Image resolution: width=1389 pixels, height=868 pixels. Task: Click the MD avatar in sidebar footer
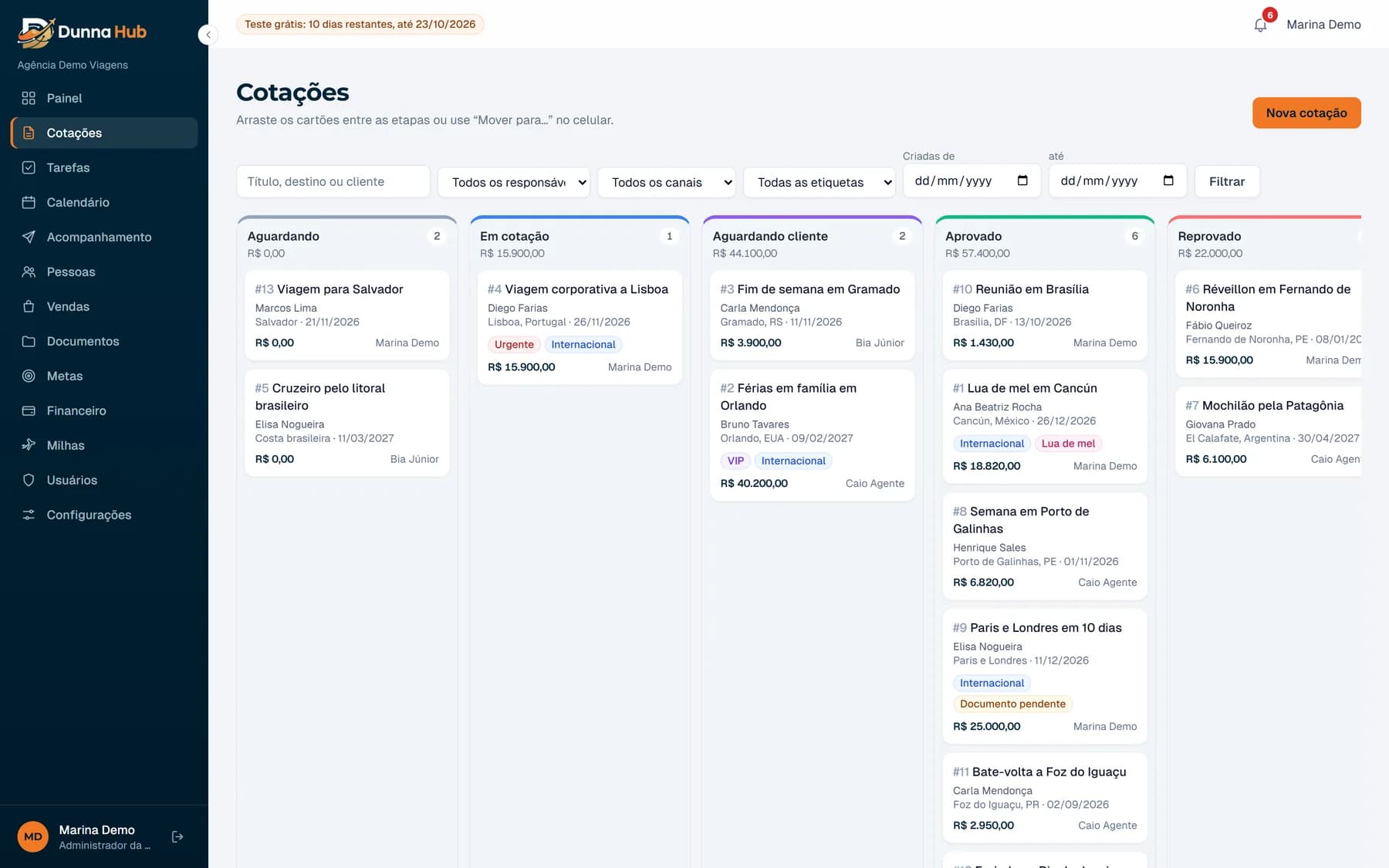[x=33, y=836]
